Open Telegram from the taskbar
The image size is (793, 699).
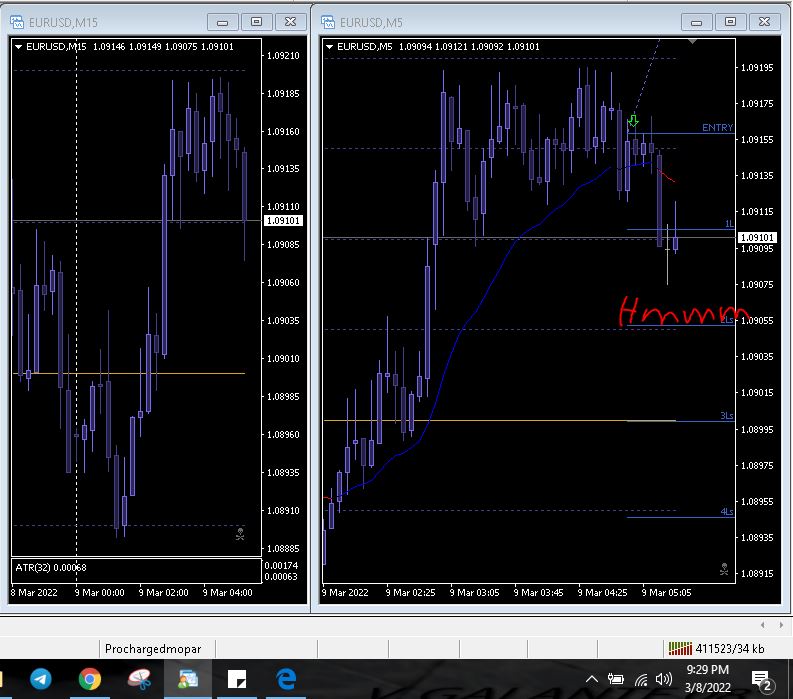41,679
